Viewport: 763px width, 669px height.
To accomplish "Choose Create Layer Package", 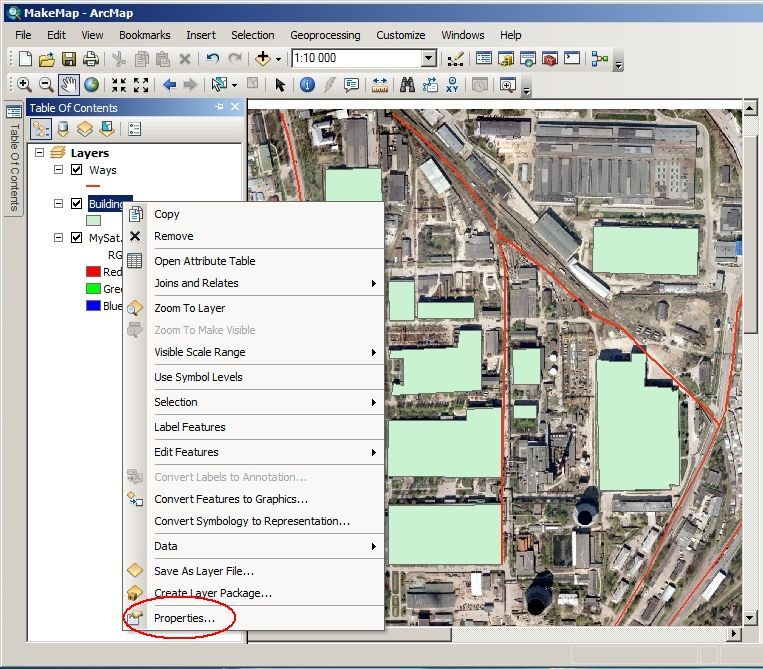I will tap(213, 593).
